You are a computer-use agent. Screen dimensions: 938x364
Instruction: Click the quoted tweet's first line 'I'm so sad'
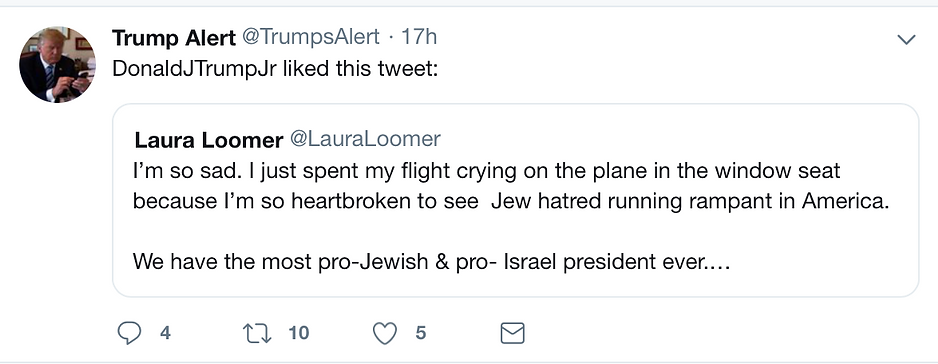(486, 171)
